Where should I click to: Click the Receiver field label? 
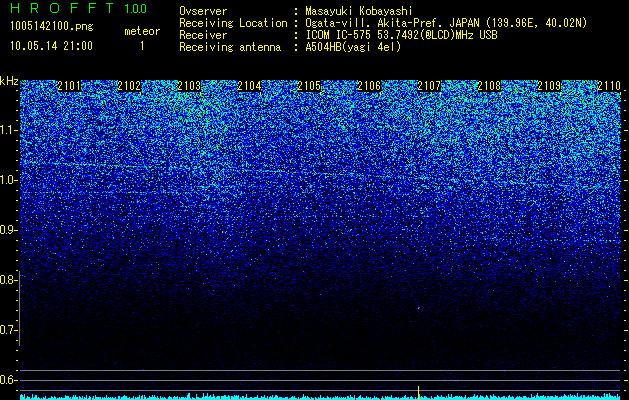coord(203,35)
